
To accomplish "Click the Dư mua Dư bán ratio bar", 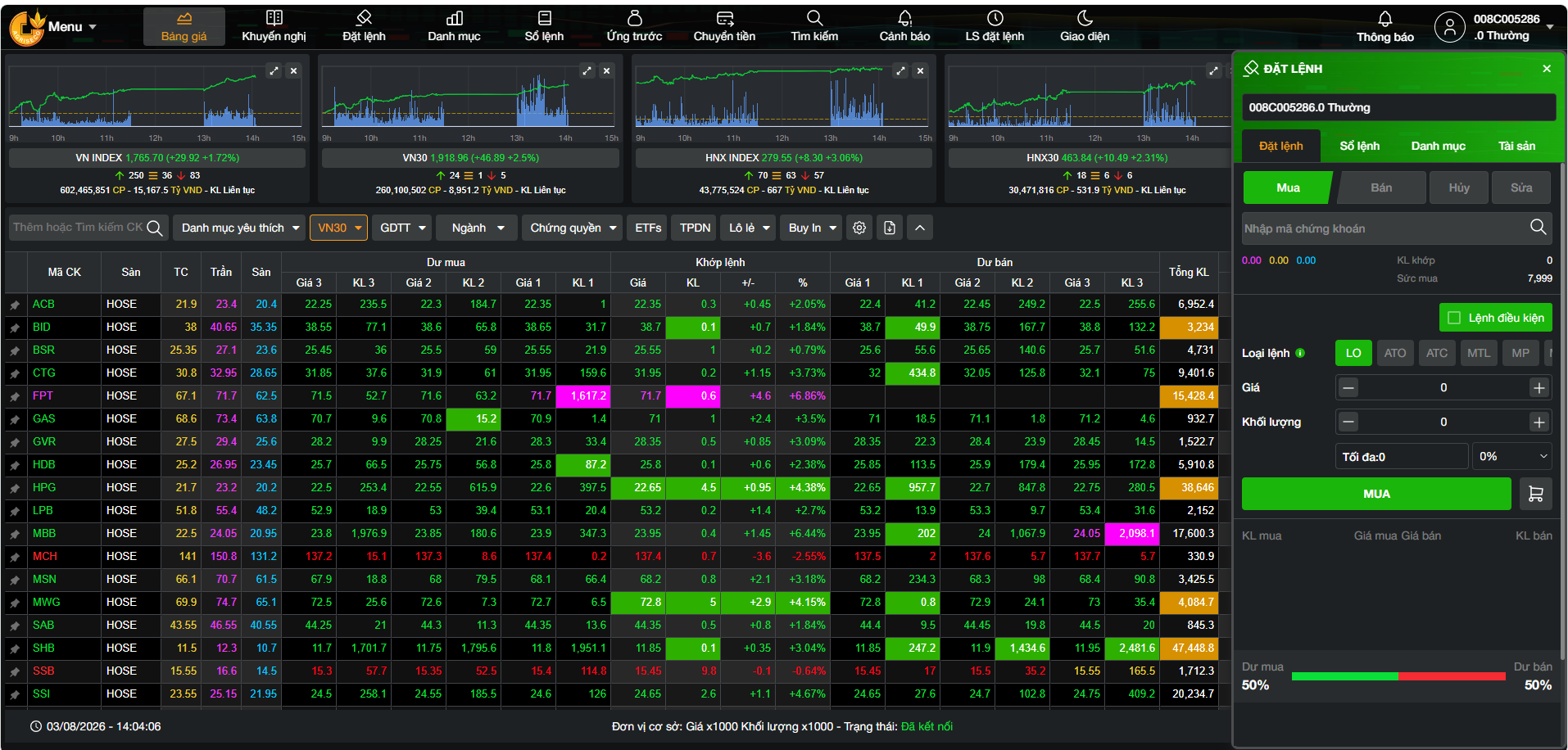I will 1398,676.
